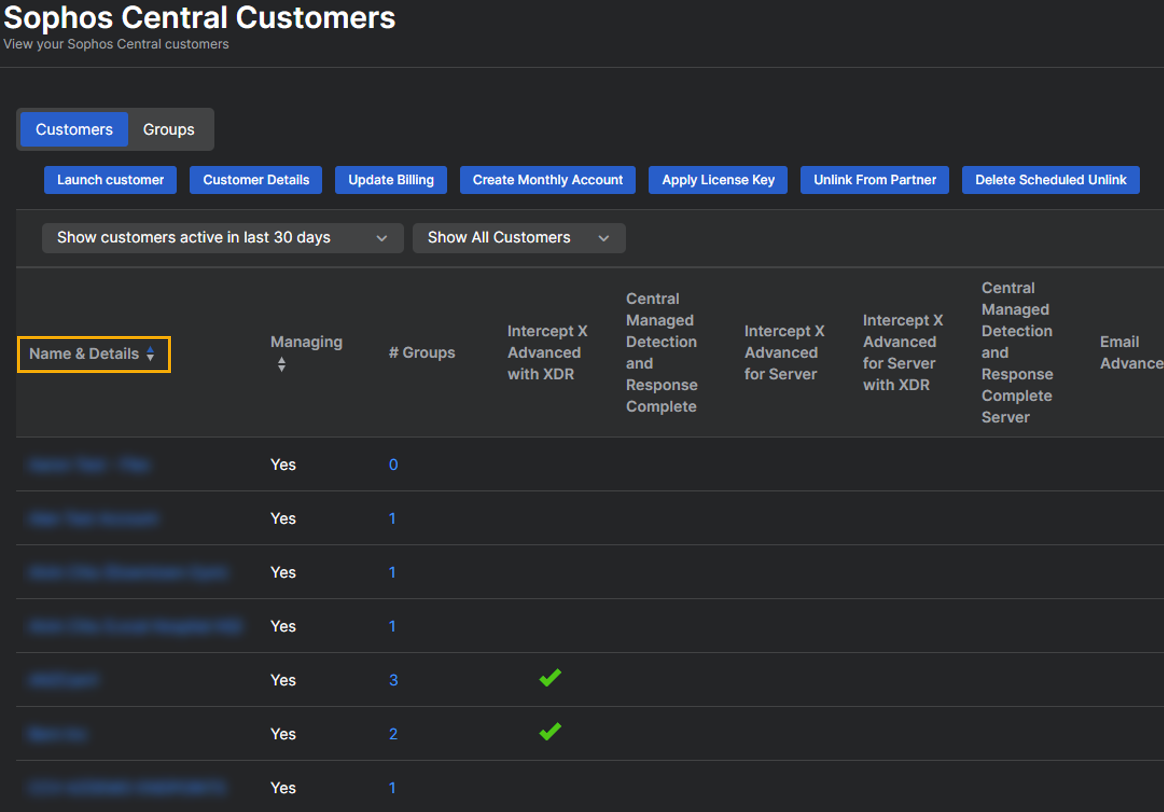Expand the Show All Customers dropdown

click(x=518, y=238)
